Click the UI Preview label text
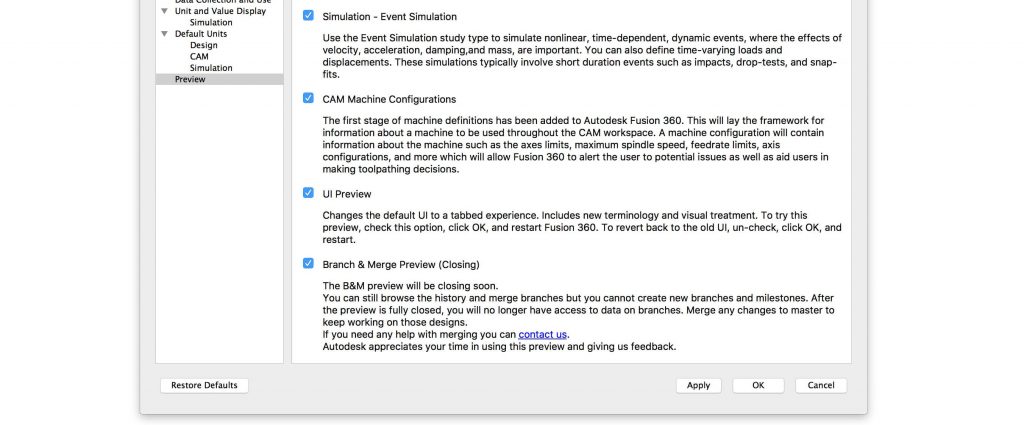Image resolution: width=1024 pixels, height=425 pixels. [347, 195]
